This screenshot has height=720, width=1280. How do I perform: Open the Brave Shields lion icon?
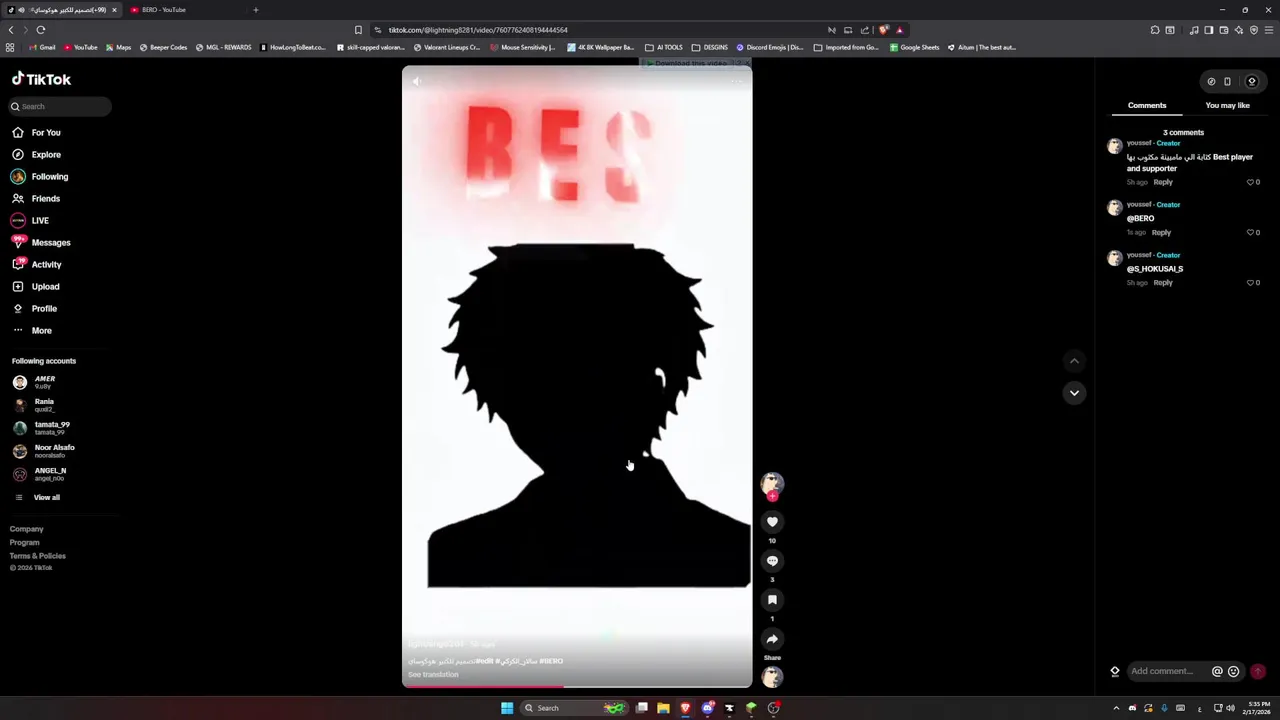click(883, 30)
